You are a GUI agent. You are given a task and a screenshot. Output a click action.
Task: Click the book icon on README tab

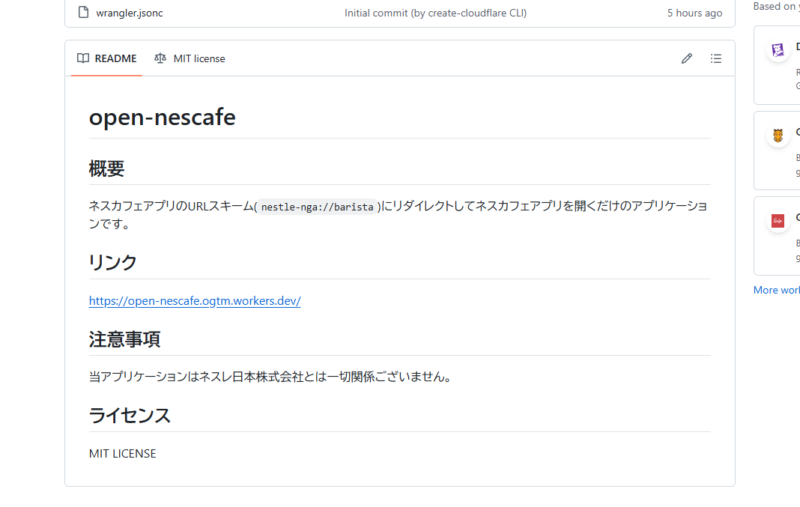point(83,59)
